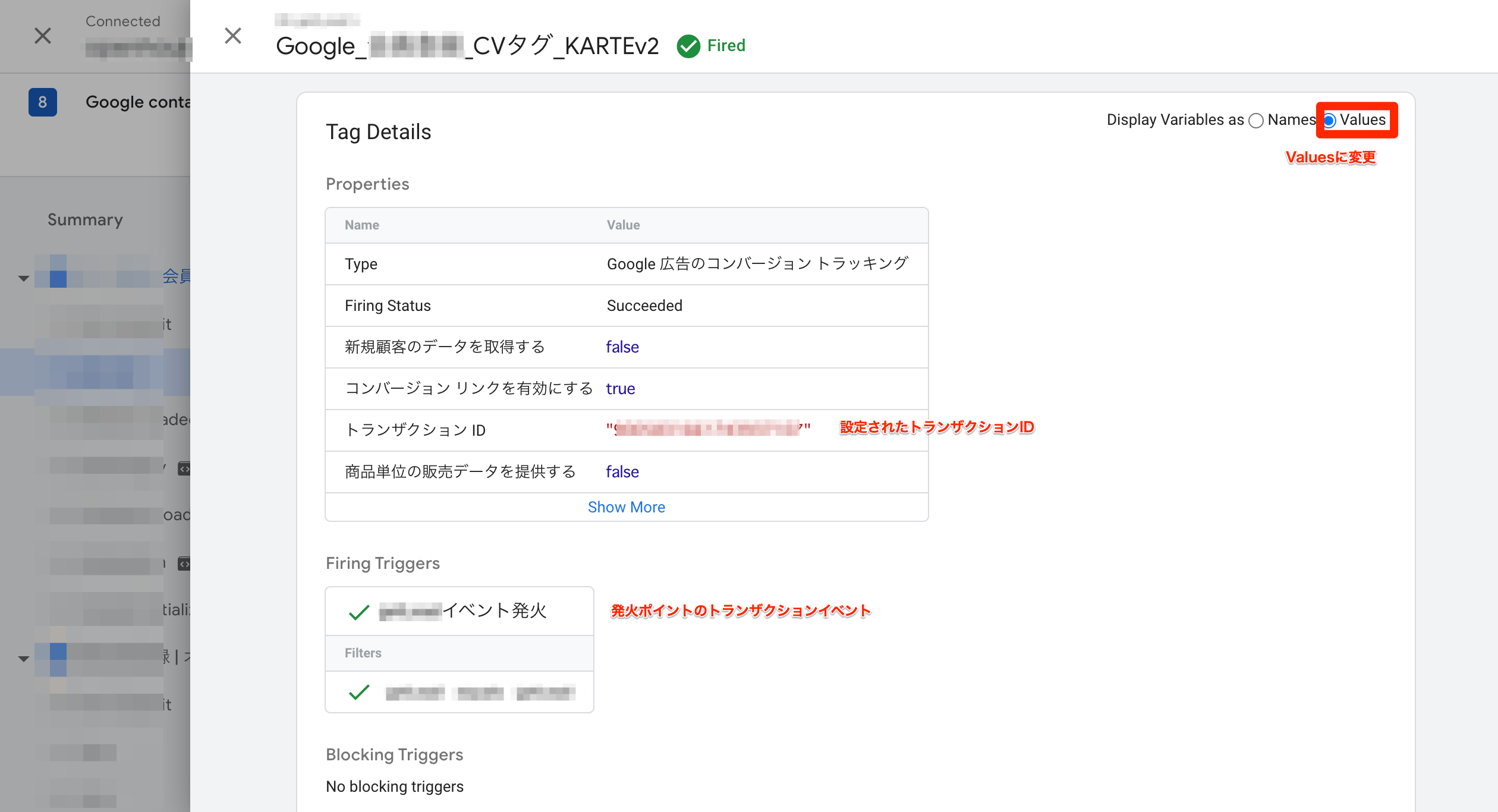Select the Values radio button

tap(1330, 121)
